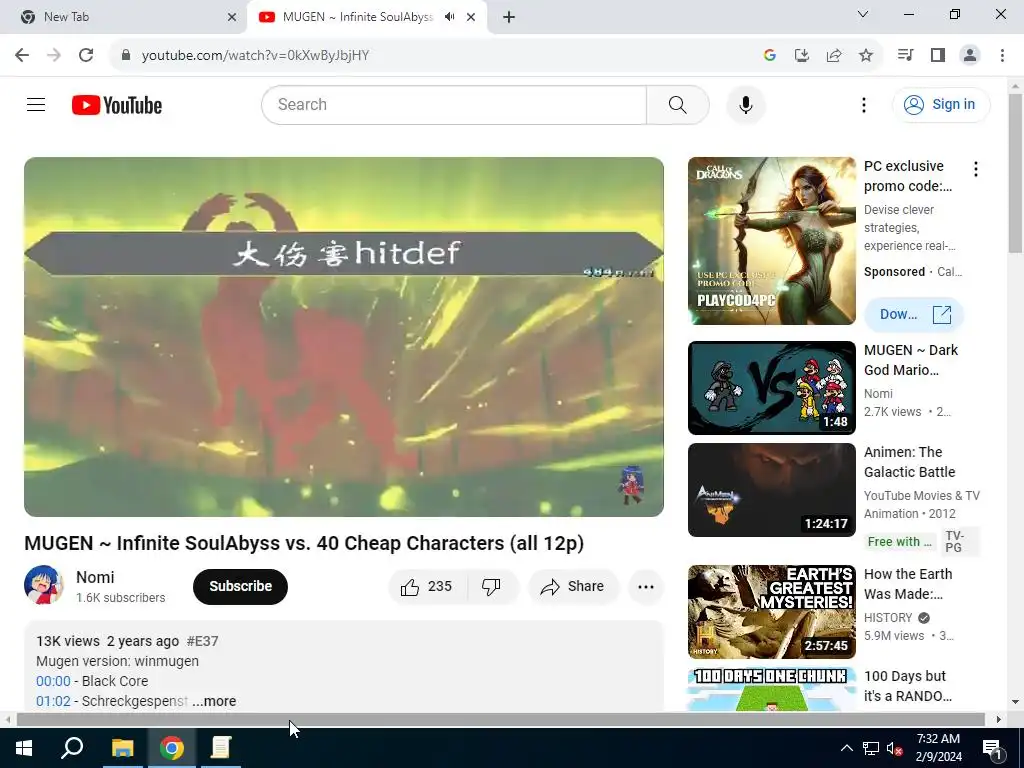
Task: Mute tab via speaker icon
Action: point(449,17)
